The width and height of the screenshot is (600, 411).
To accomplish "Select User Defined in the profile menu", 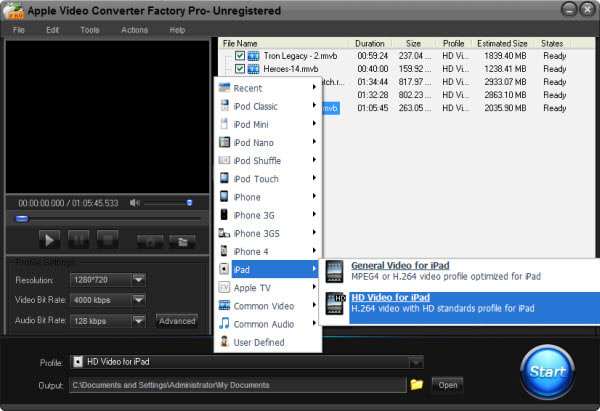I will [267, 342].
